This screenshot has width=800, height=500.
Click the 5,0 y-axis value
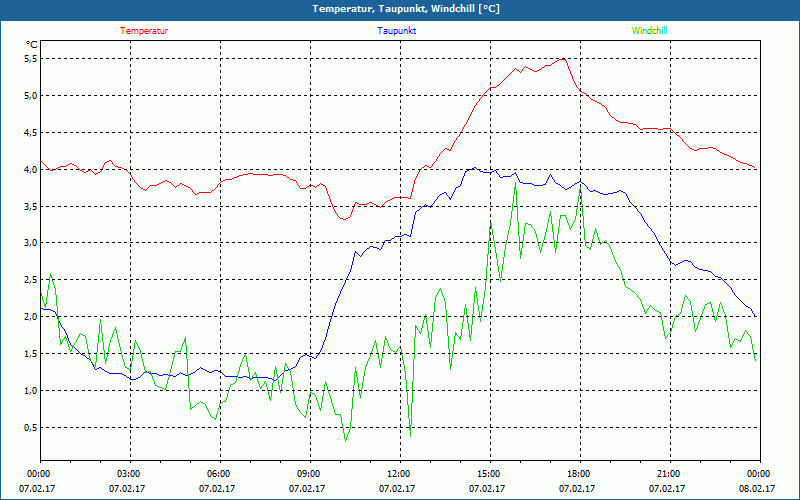31,95
